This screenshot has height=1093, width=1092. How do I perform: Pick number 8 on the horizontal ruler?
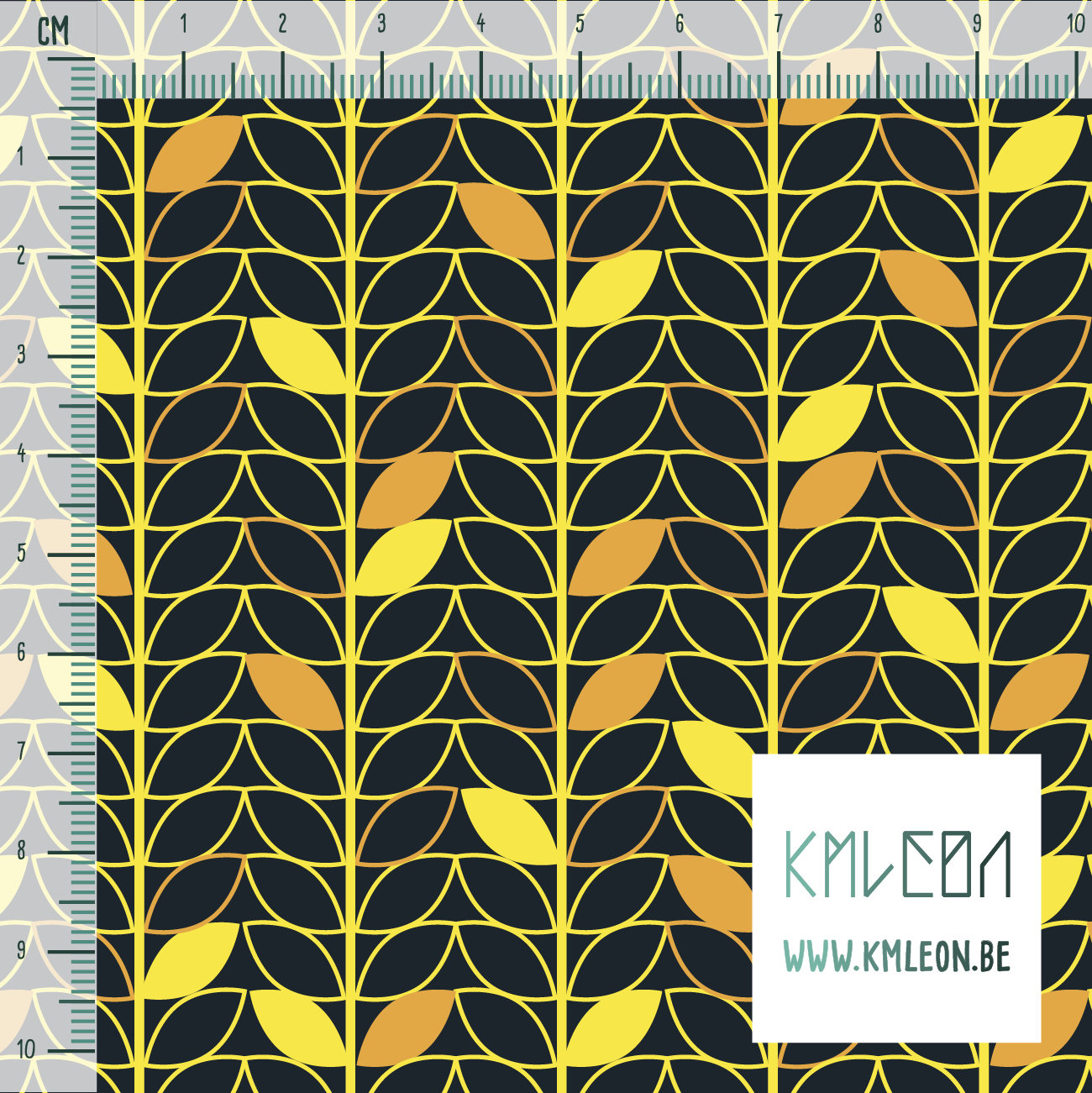point(878,24)
